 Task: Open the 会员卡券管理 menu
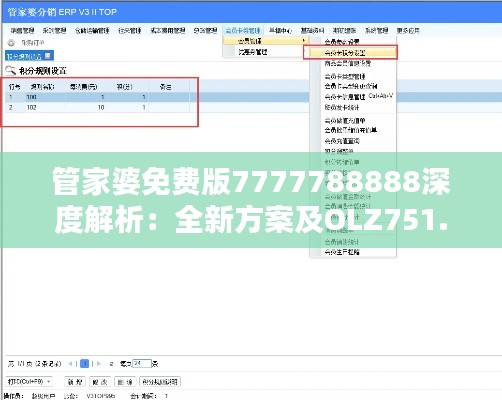tap(243, 31)
